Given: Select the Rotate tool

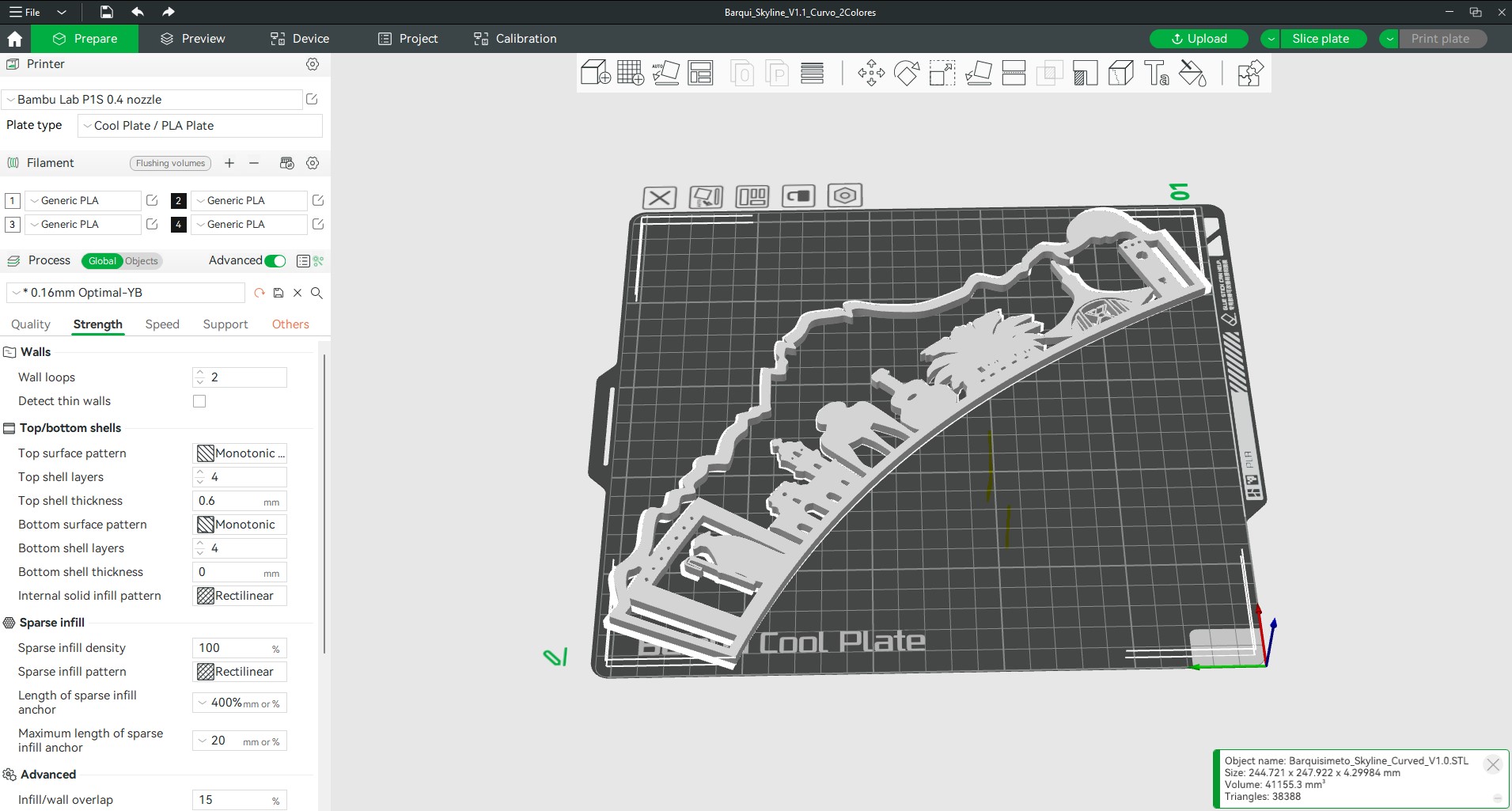Looking at the screenshot, I should pyautogui.click(x=907, y=74).
